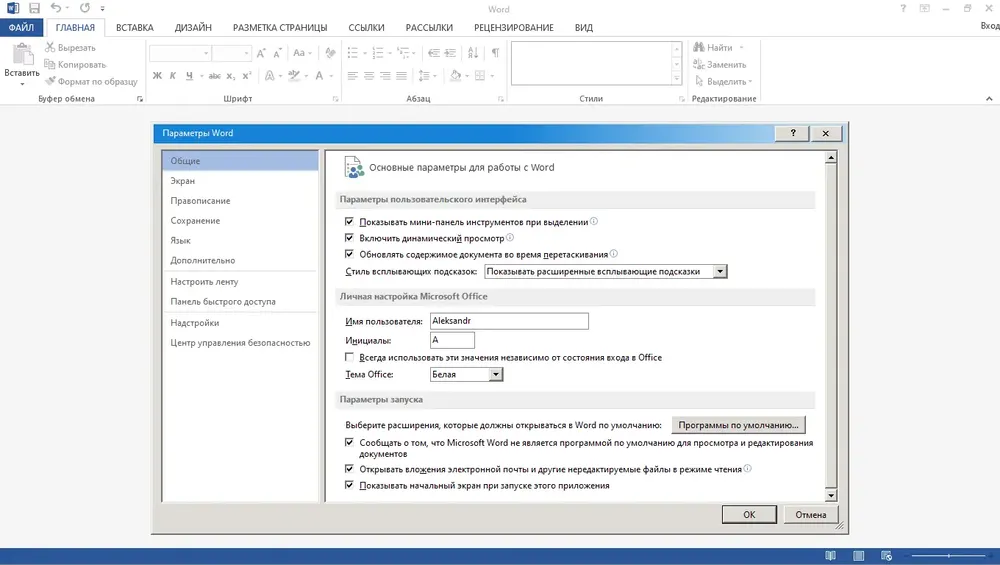The image size is (1000, 565).
Task: Toggle the show paragraph marks (¶) icon
Action: (496, 53)
